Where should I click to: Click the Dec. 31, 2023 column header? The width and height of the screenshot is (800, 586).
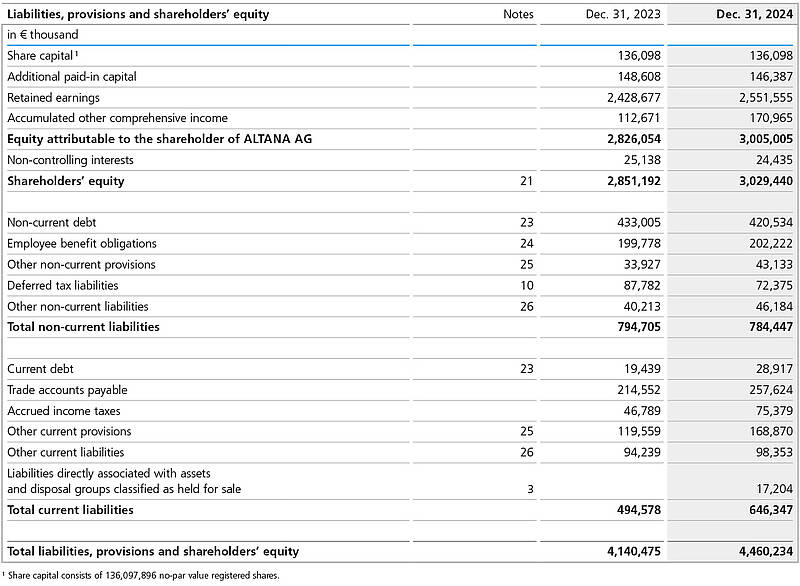(623, 15)
